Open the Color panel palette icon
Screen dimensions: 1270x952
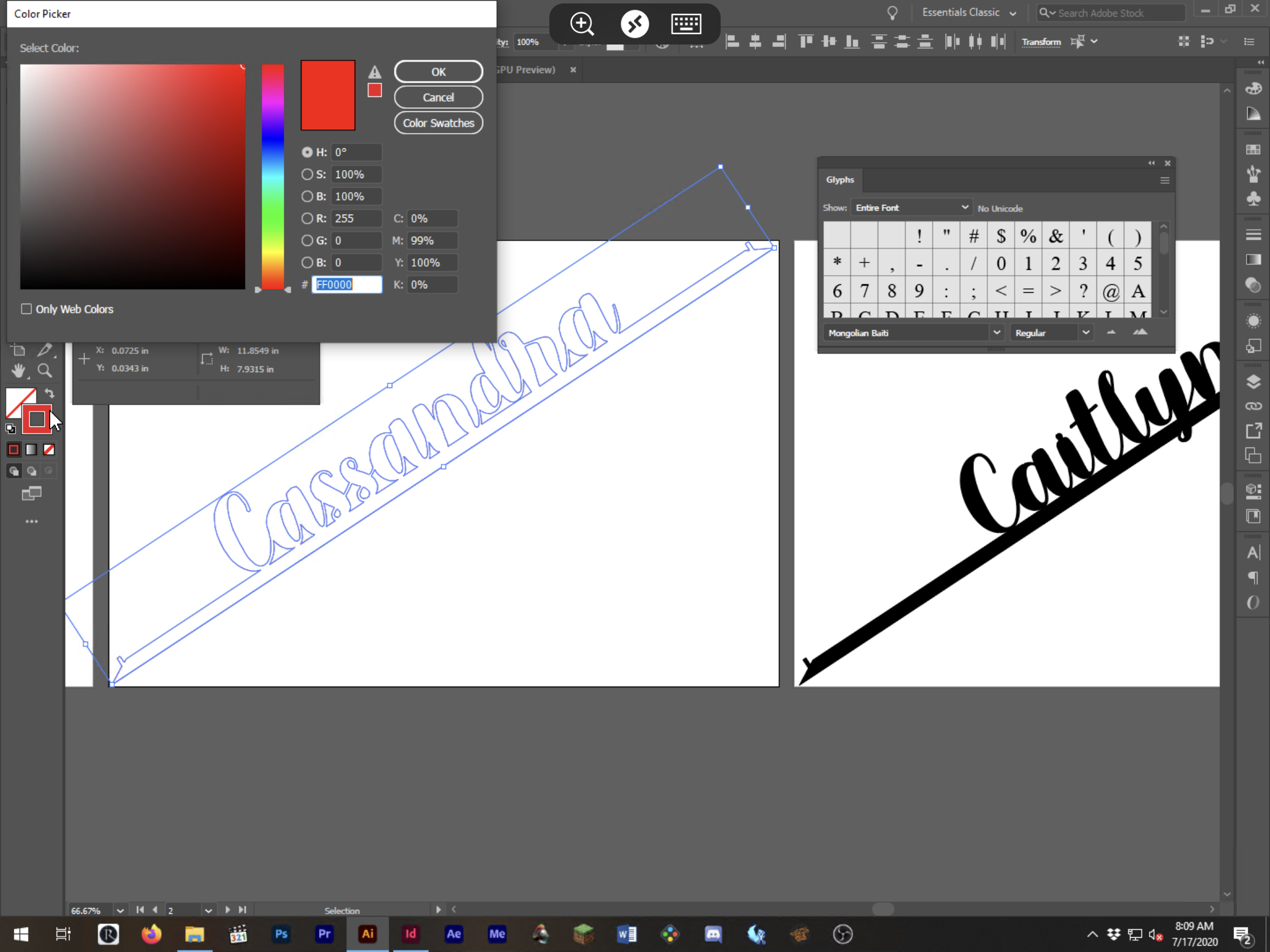tap(1253, 88)
